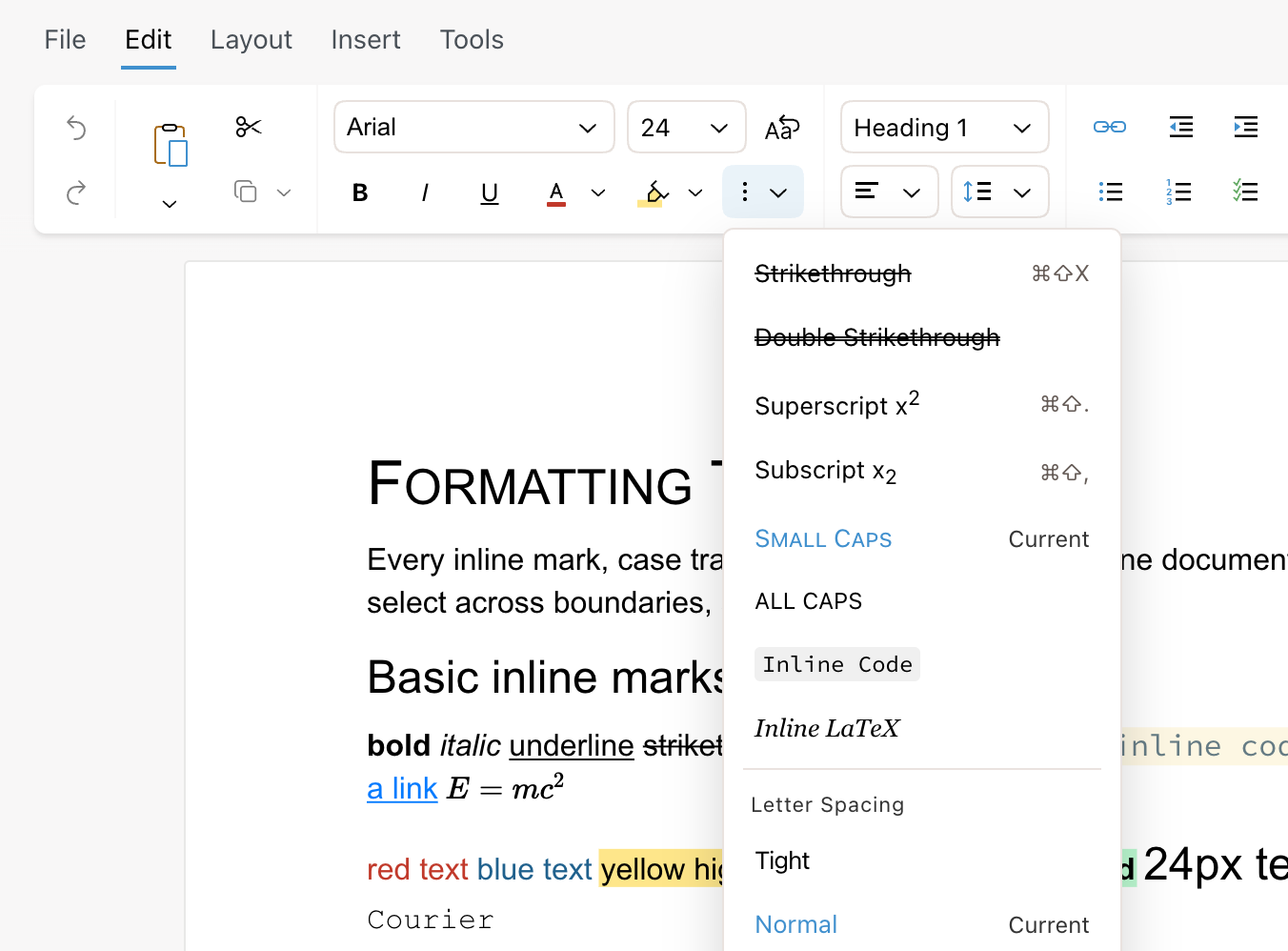Switch to the Edit tab

point(149,40)
